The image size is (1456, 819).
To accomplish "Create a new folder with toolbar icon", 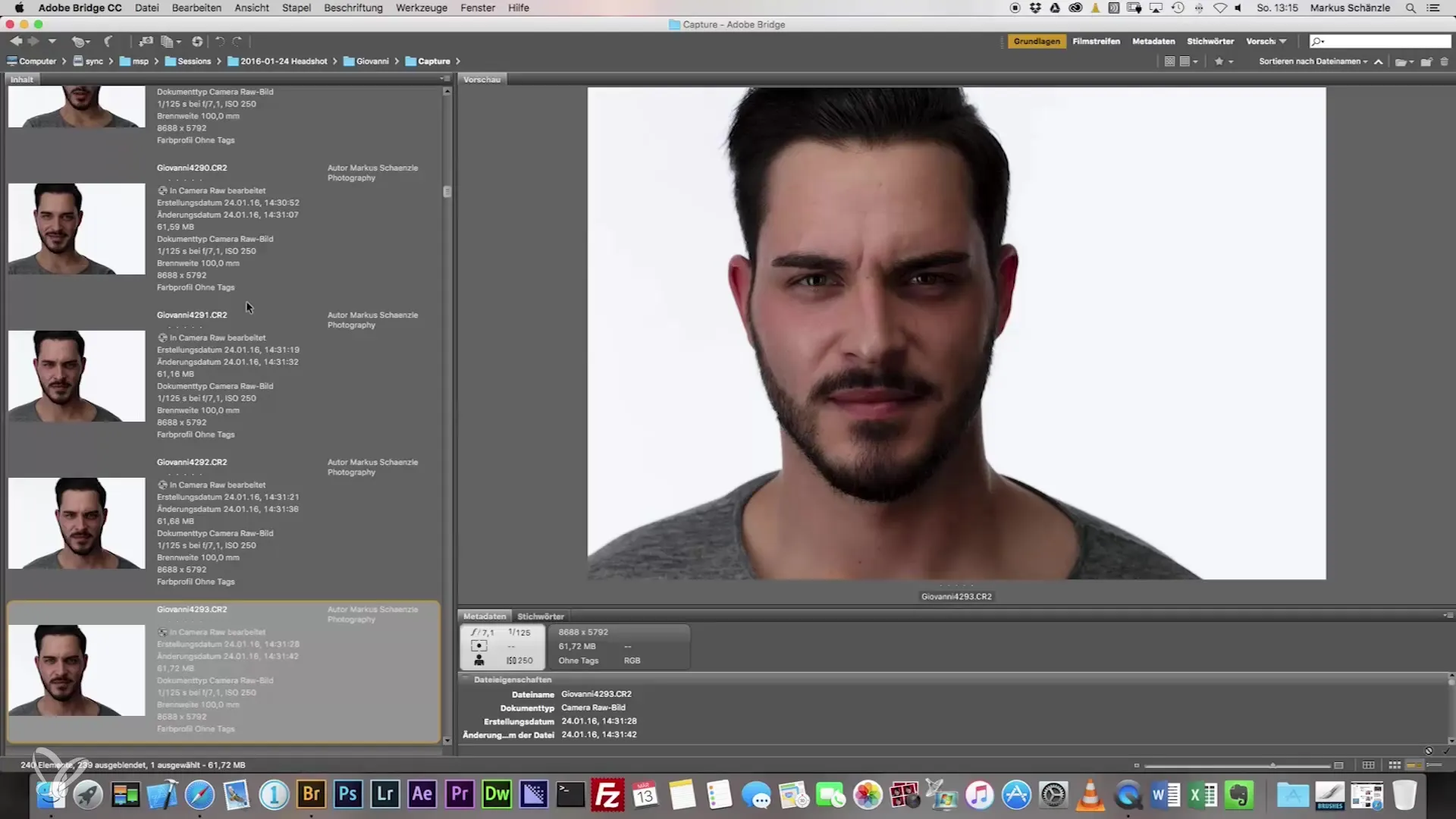I will pos(1426,61).
